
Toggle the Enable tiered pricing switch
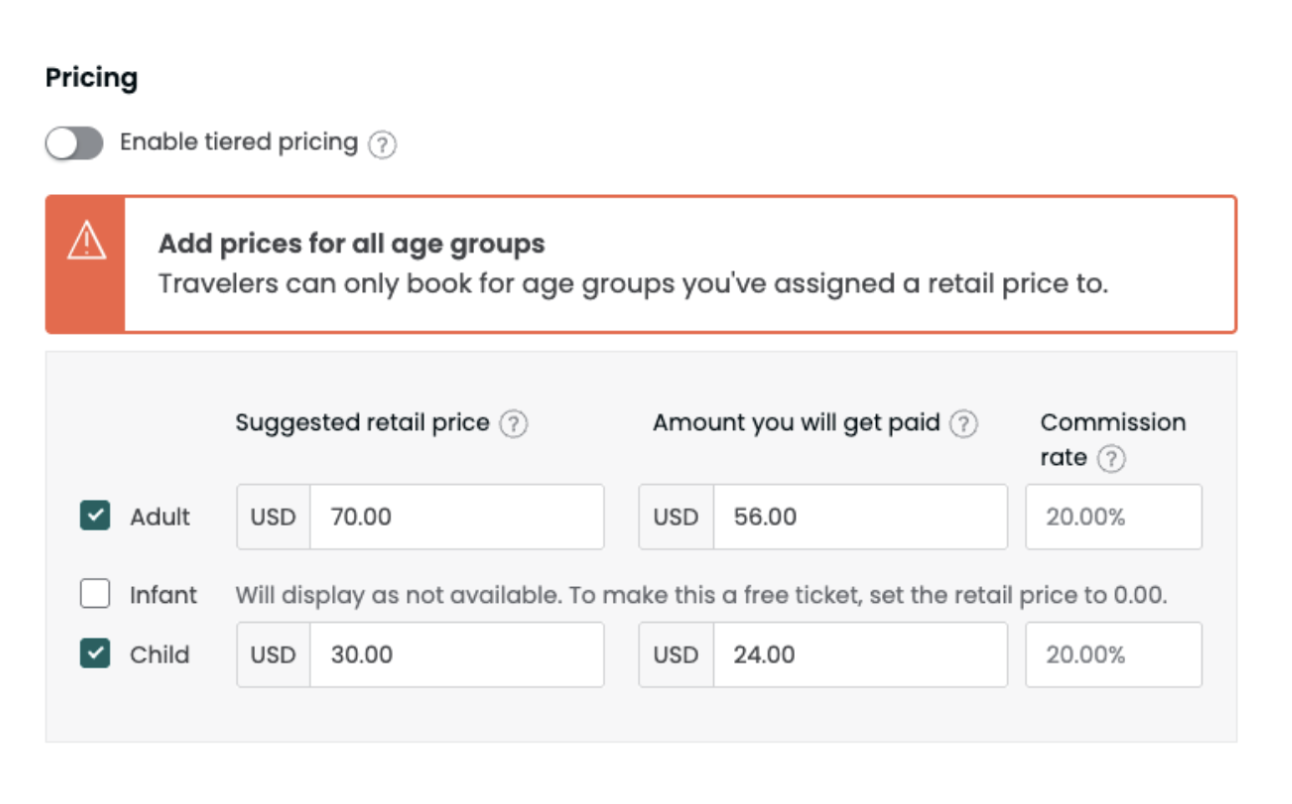pos(74,143)
